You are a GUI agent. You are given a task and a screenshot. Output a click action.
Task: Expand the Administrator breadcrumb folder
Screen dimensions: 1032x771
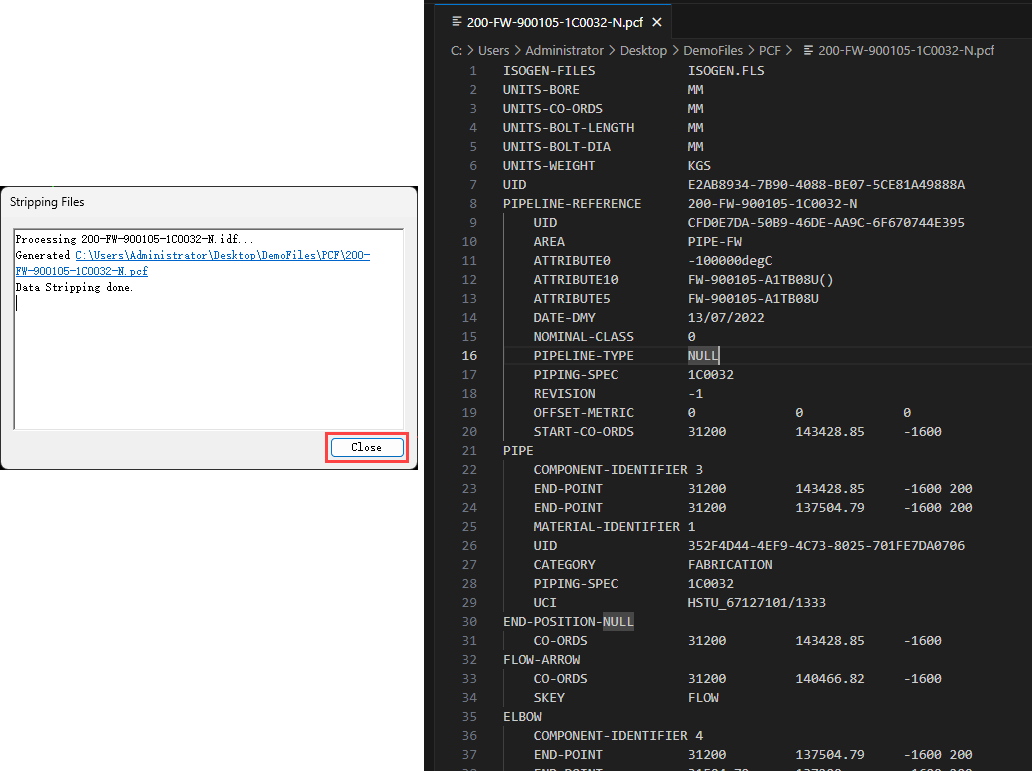(564, 50)
